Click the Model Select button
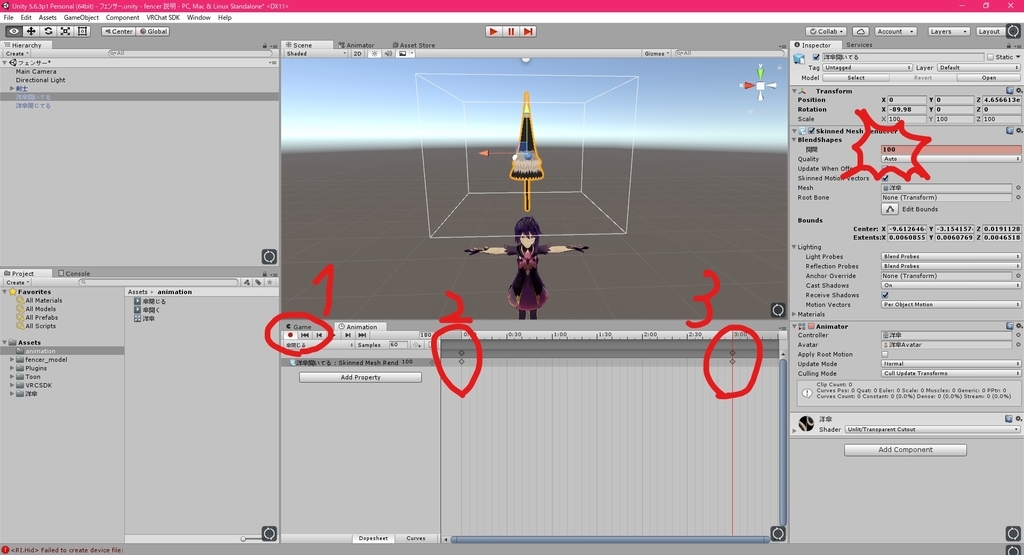Image resolution: width=1024 pixels, height=555 pixels. (x=856, y=78)
